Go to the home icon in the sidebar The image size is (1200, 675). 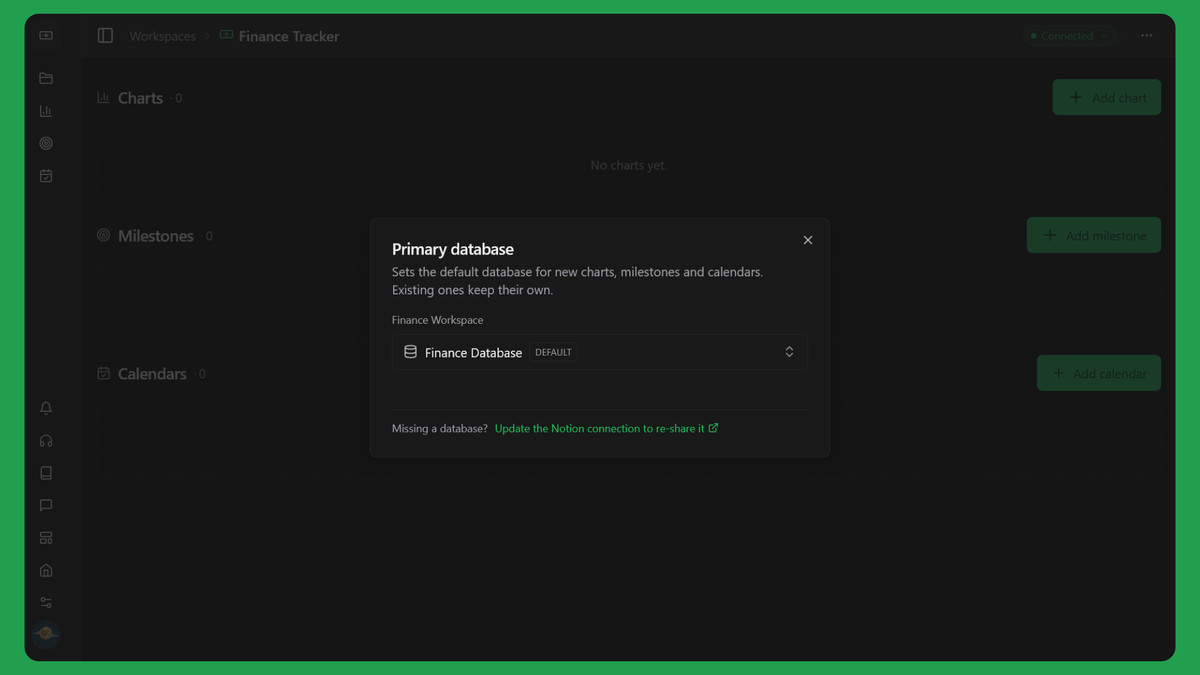[x=46, y=570]
